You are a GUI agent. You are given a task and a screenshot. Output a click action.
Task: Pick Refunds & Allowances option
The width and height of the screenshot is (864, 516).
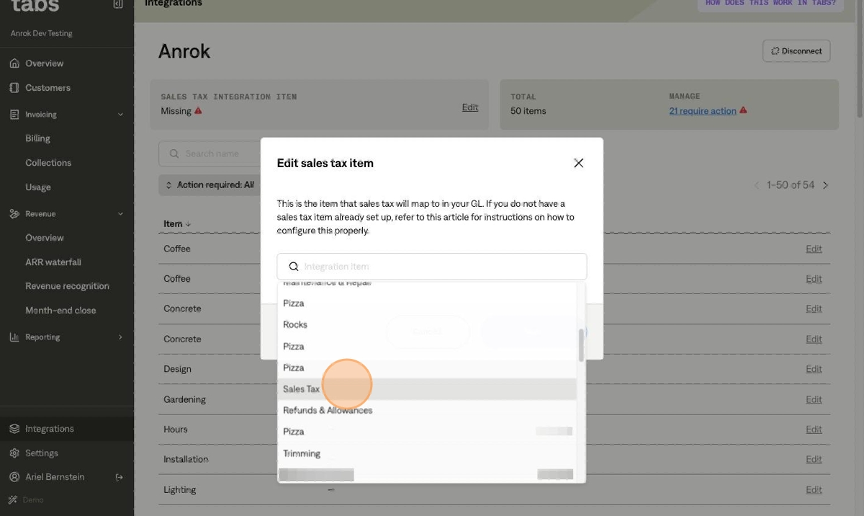pos(427,410)
